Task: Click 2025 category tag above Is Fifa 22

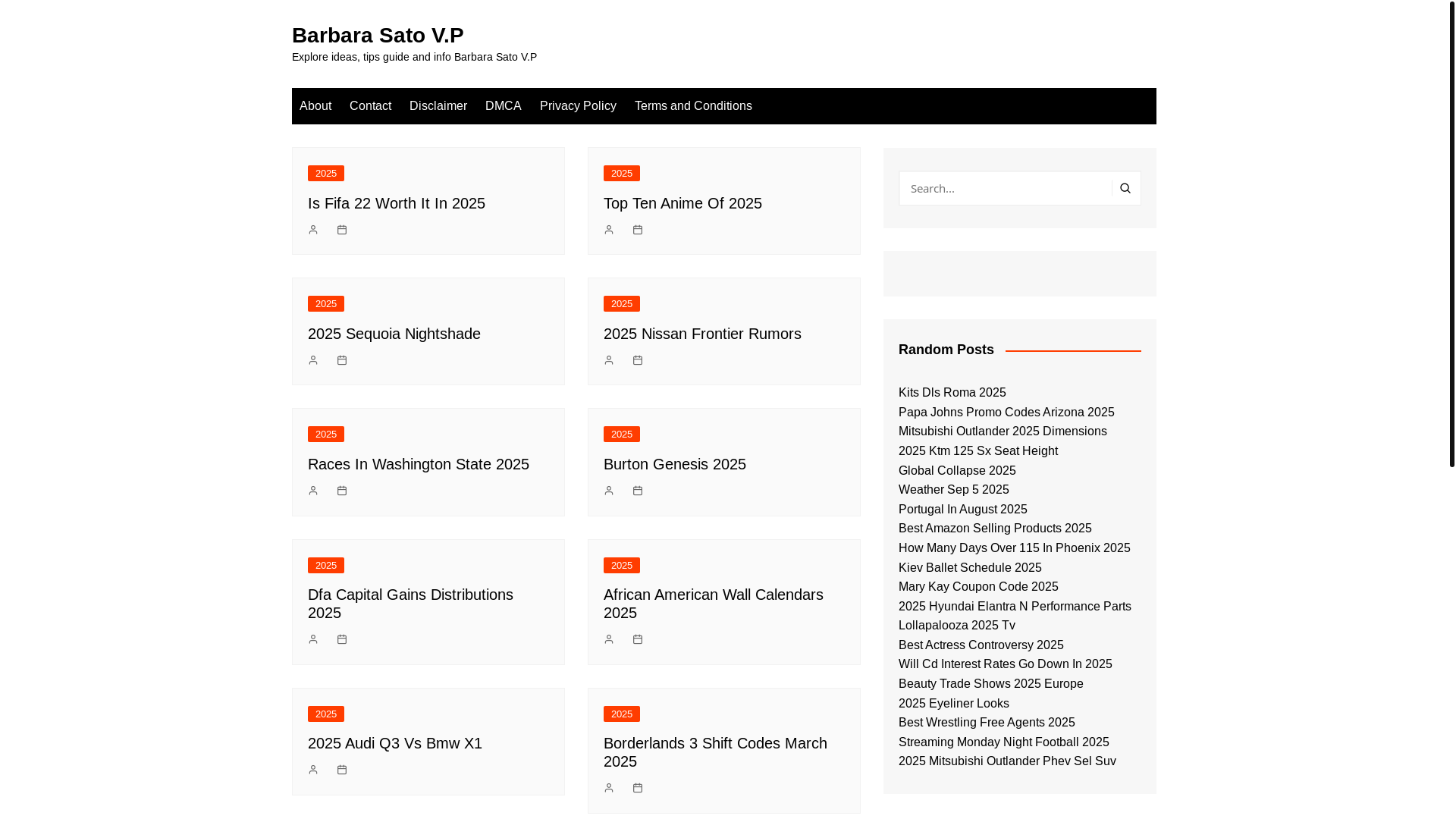Action: point(326,174)
